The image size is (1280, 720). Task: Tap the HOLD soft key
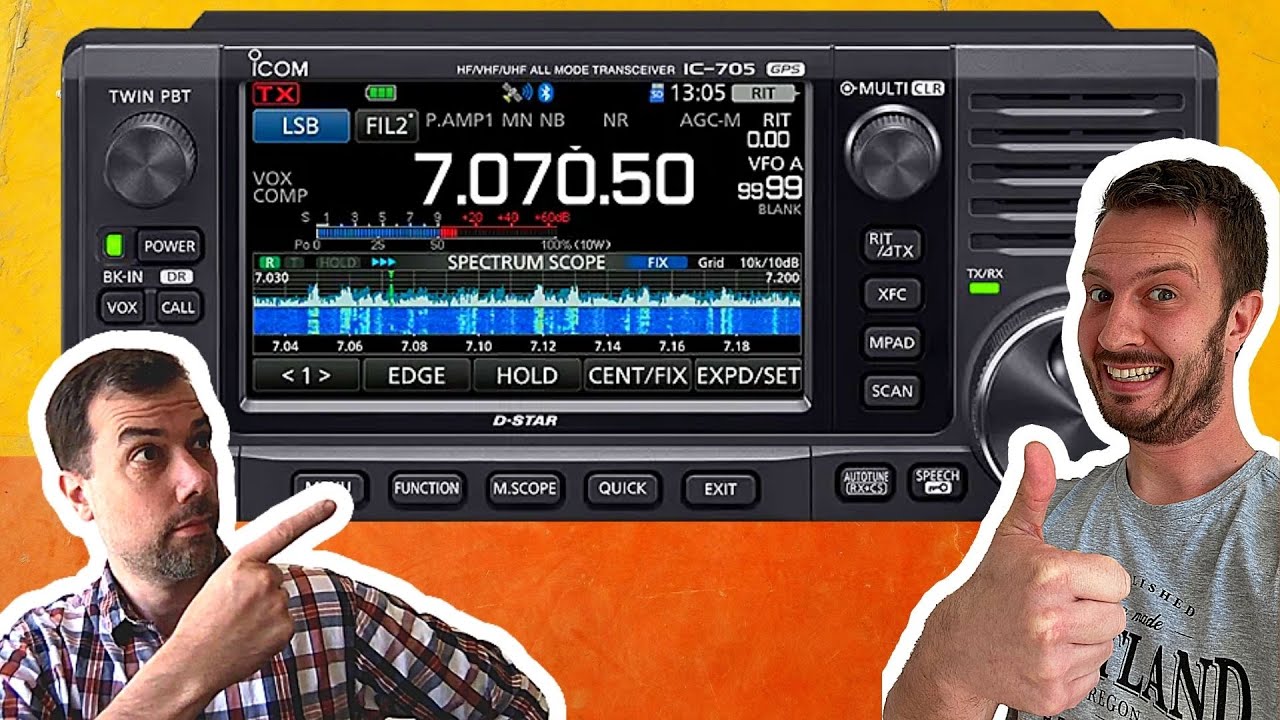click(x=527, y=376)
